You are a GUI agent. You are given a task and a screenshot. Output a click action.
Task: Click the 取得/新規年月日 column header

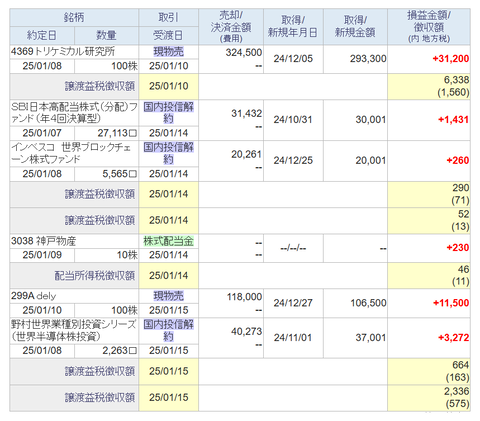point(293,27)
